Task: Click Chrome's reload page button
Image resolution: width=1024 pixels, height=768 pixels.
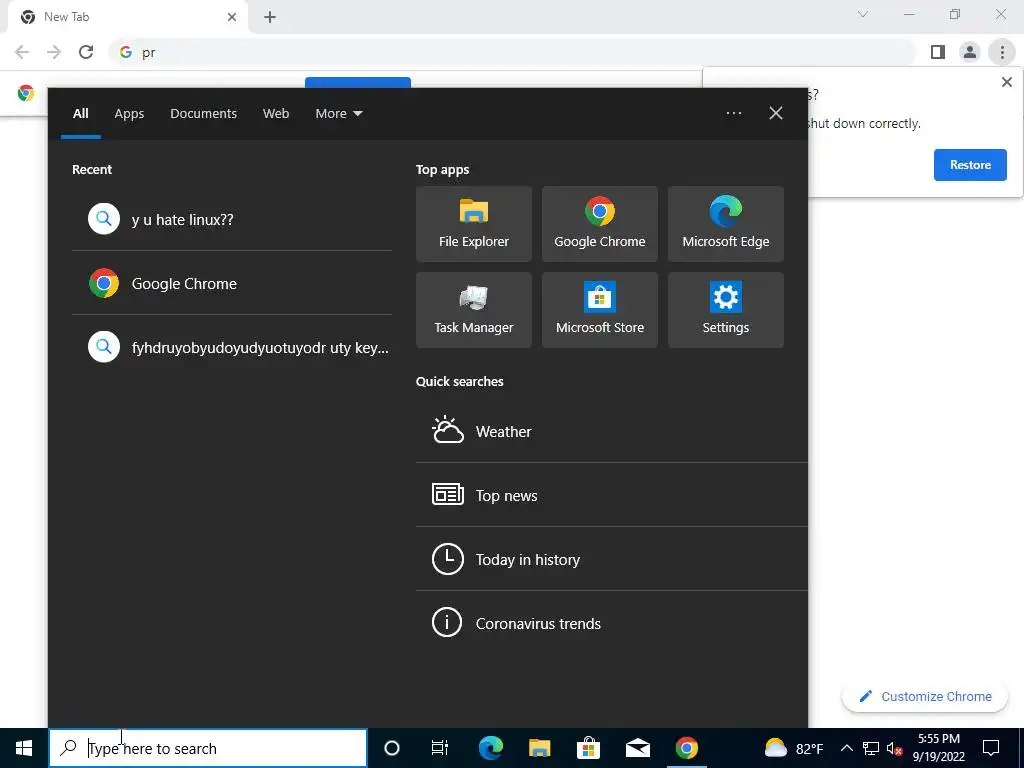Action: pyautogui.click(x=86, y=52)
